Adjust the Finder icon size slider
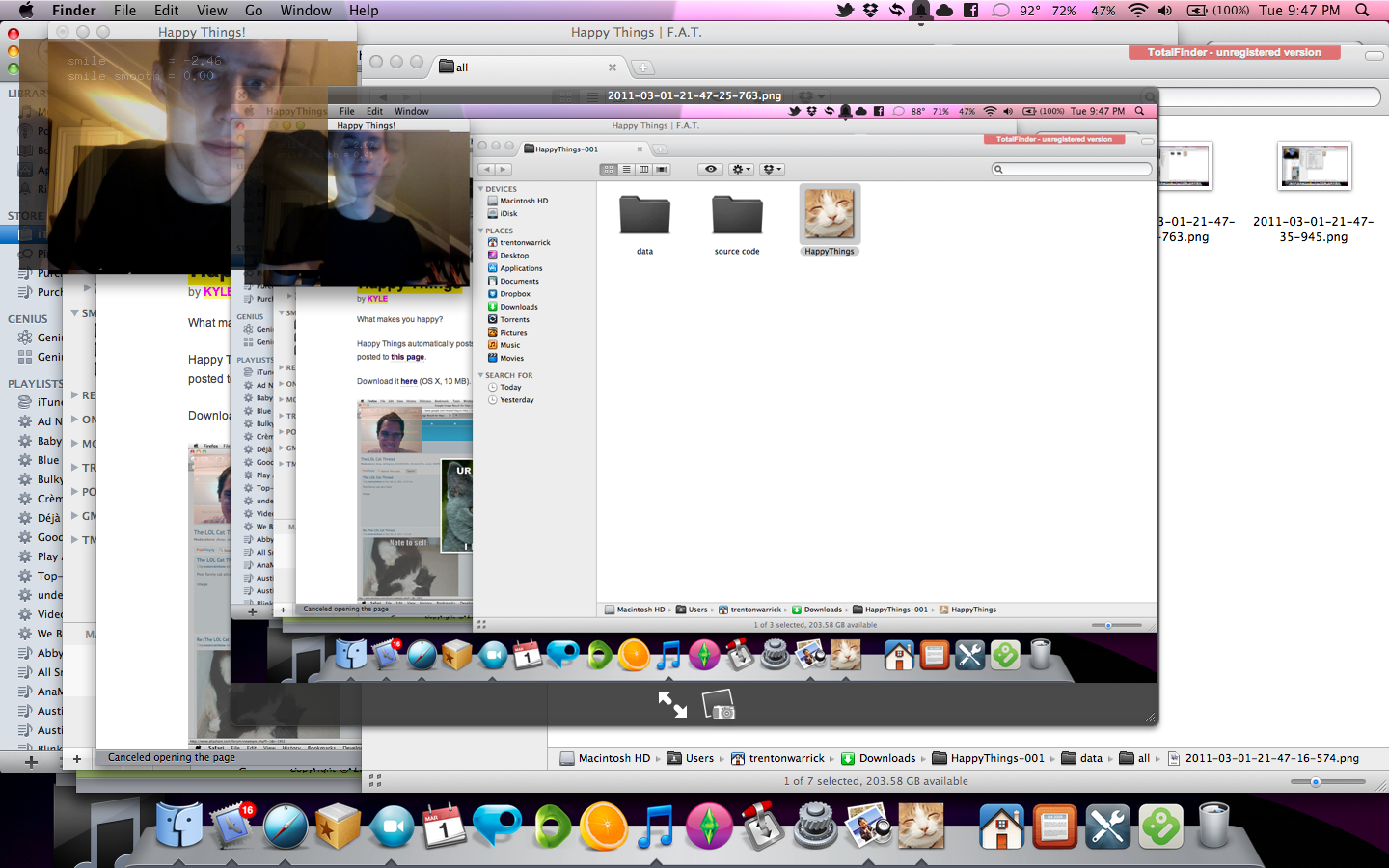1389x868 pixels. pos(1315,782)
